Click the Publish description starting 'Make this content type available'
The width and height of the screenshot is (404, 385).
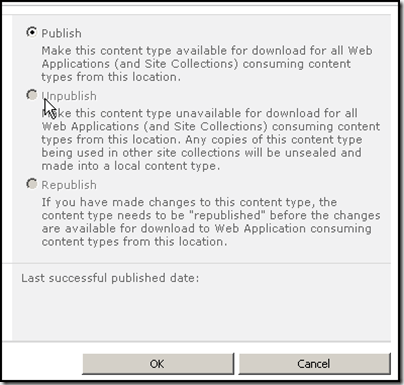(x=207, y=64)
